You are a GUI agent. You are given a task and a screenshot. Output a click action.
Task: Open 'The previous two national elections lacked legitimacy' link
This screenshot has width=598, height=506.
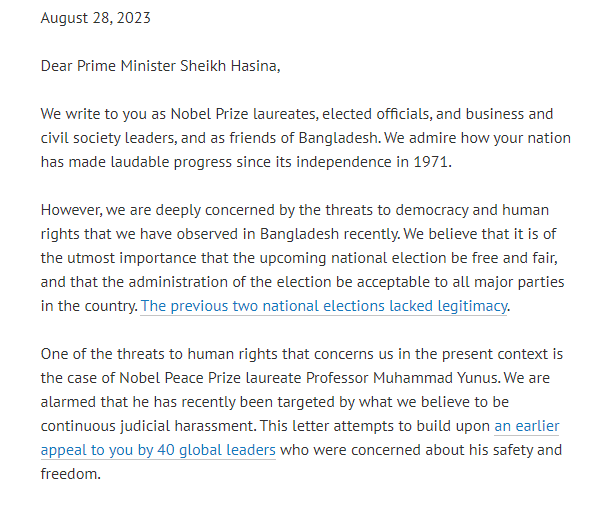(x=324, y=306)
